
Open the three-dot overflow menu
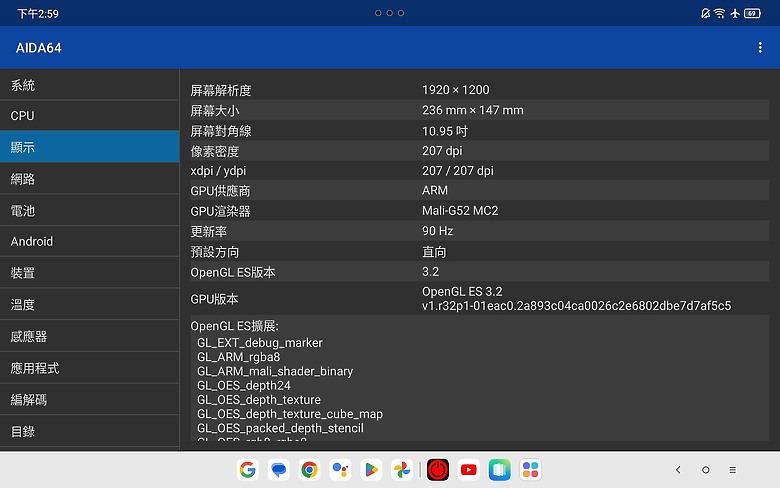pyautogui.click(x=760, y=47)
